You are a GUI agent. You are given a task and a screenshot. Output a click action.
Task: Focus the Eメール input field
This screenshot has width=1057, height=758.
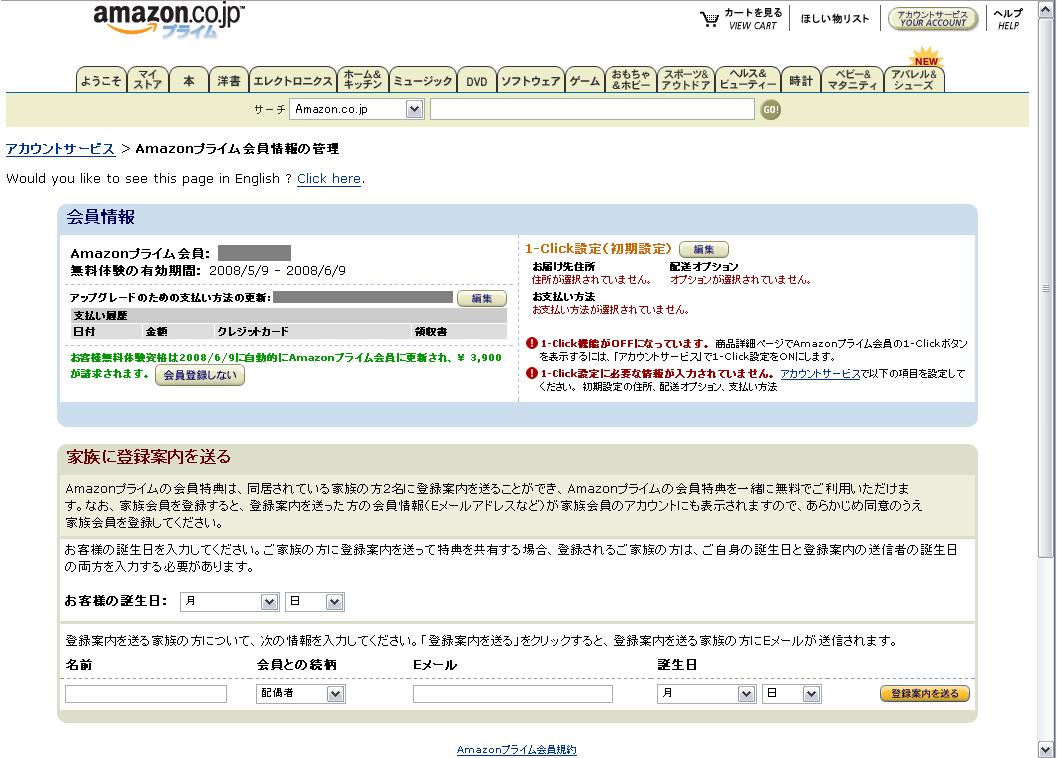click(x=513, y=694)
